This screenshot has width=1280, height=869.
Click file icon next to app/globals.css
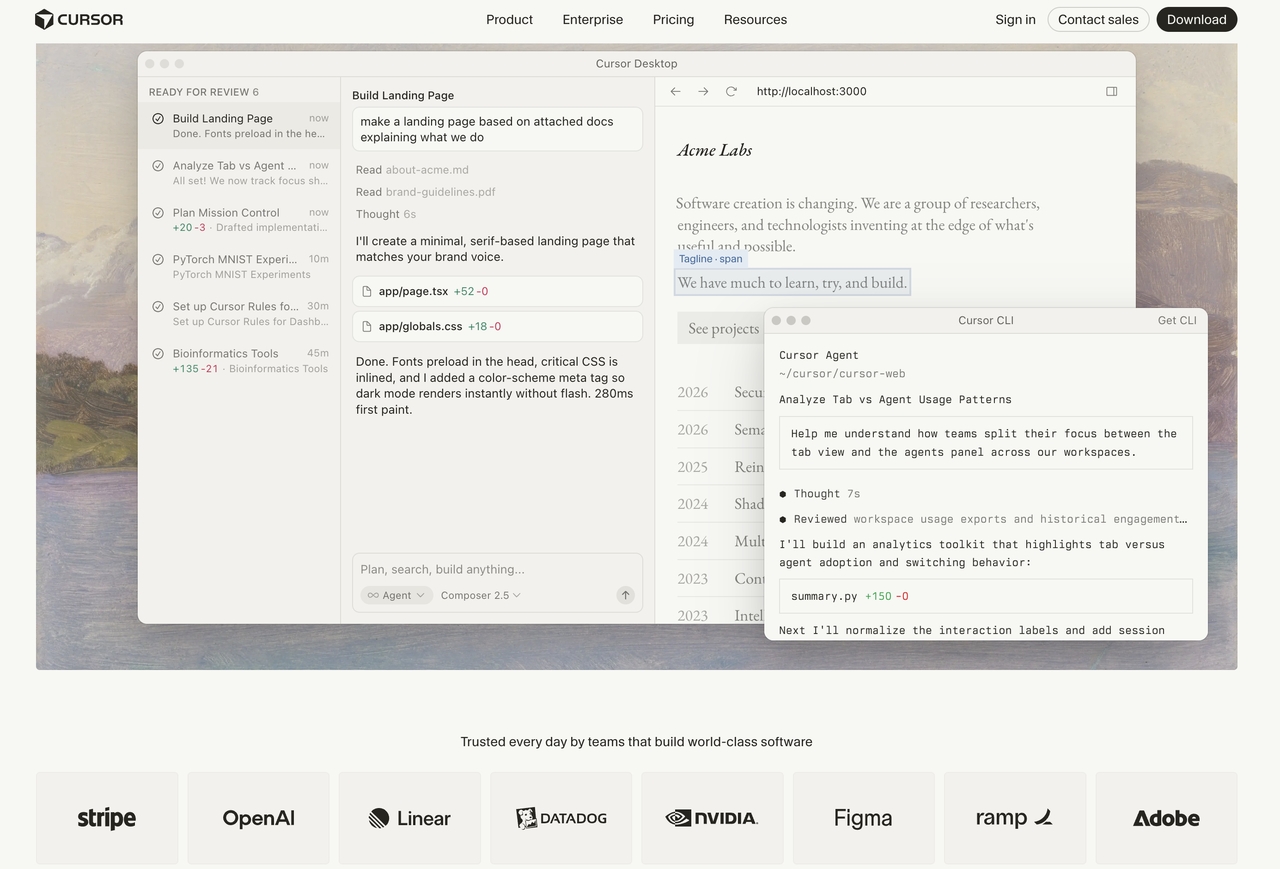point(367,326)
